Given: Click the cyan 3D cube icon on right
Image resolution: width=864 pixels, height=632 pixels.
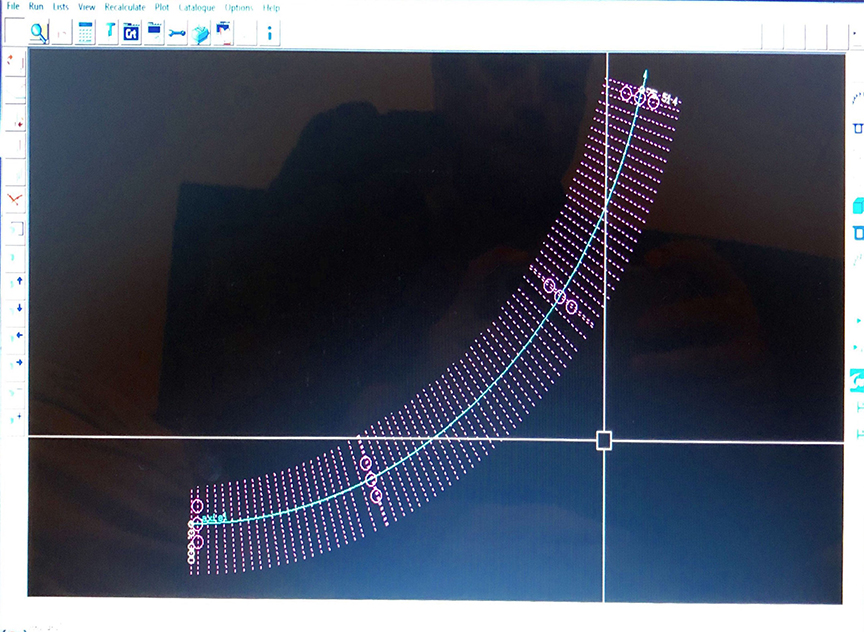Looking at the screenshot, I should pyautogui.click(x=857, y=206).
